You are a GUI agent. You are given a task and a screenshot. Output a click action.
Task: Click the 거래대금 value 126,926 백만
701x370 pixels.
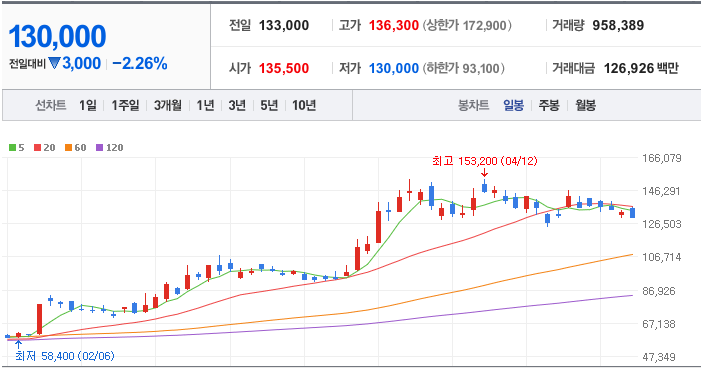point(641,68)
